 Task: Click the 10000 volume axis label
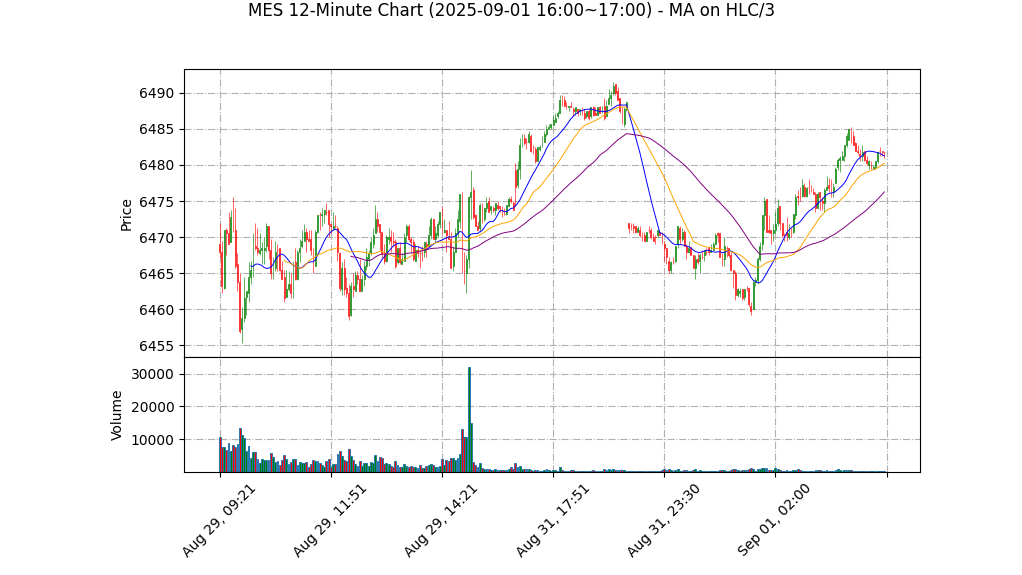(x=153, y=440)
